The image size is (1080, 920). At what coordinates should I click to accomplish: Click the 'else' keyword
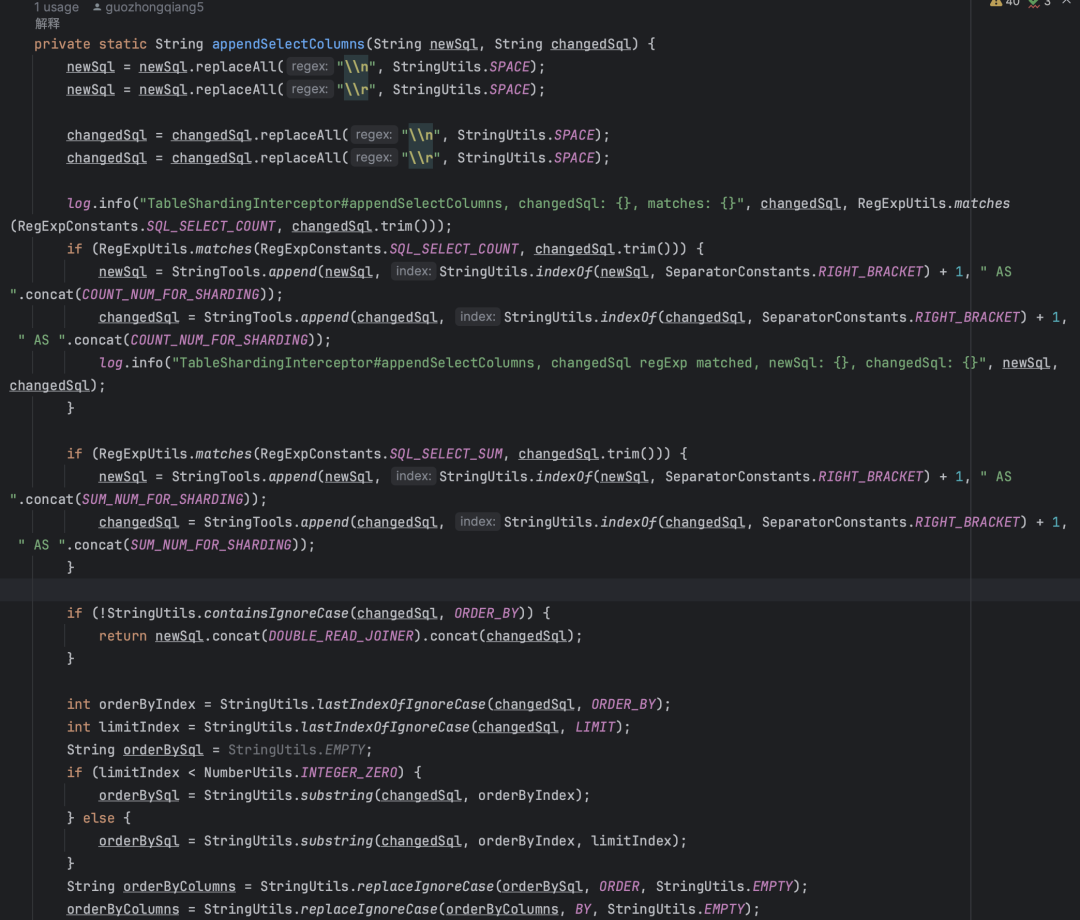(98, 818)
